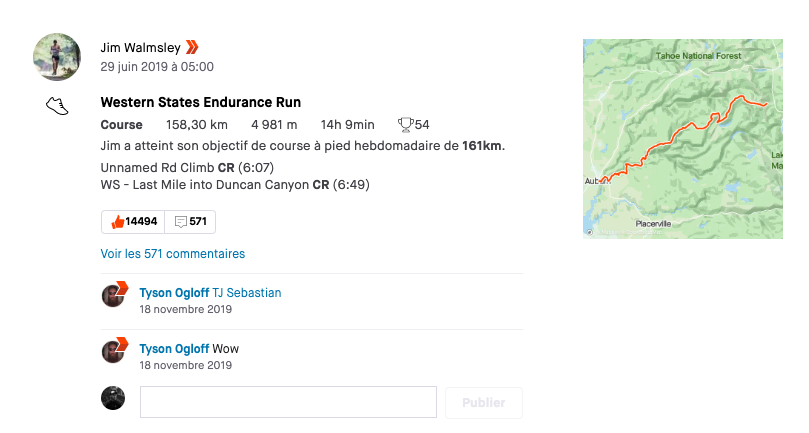Click the orange subscriber chevron badge by Jim Walmsley
This screenshot has height=433, width=809.
(192, 47)
